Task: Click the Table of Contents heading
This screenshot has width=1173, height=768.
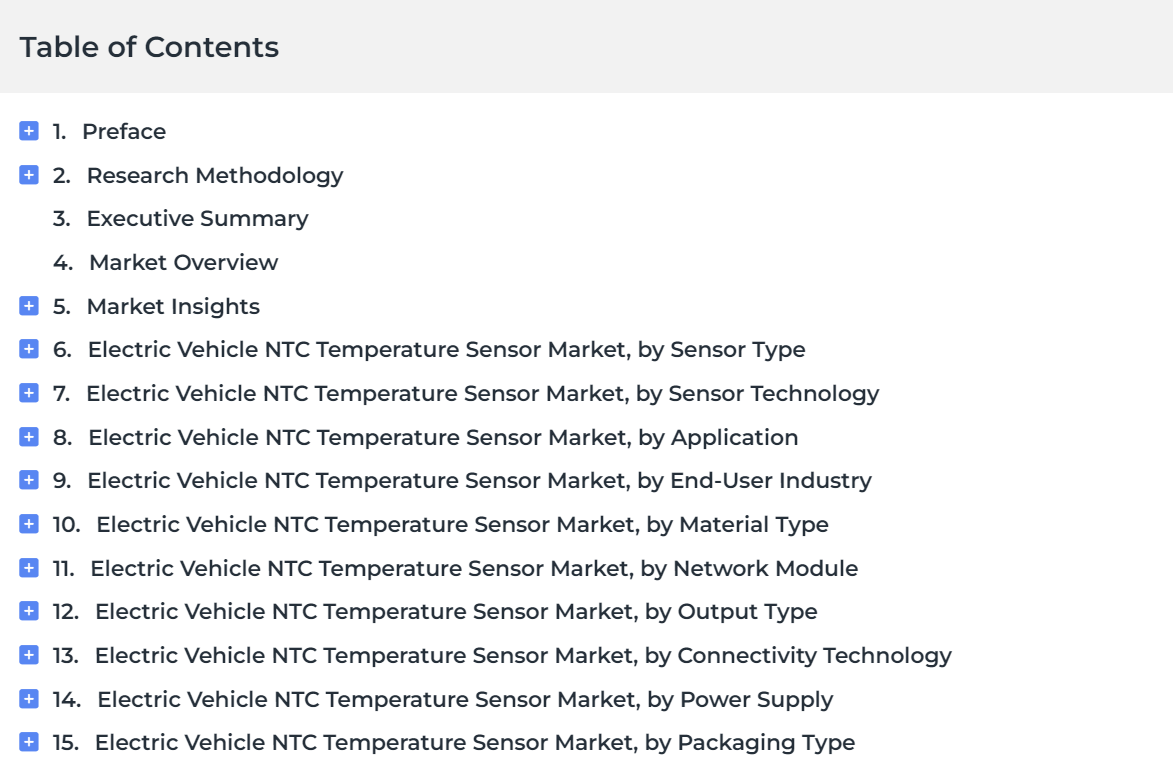Action: point(149,47)
